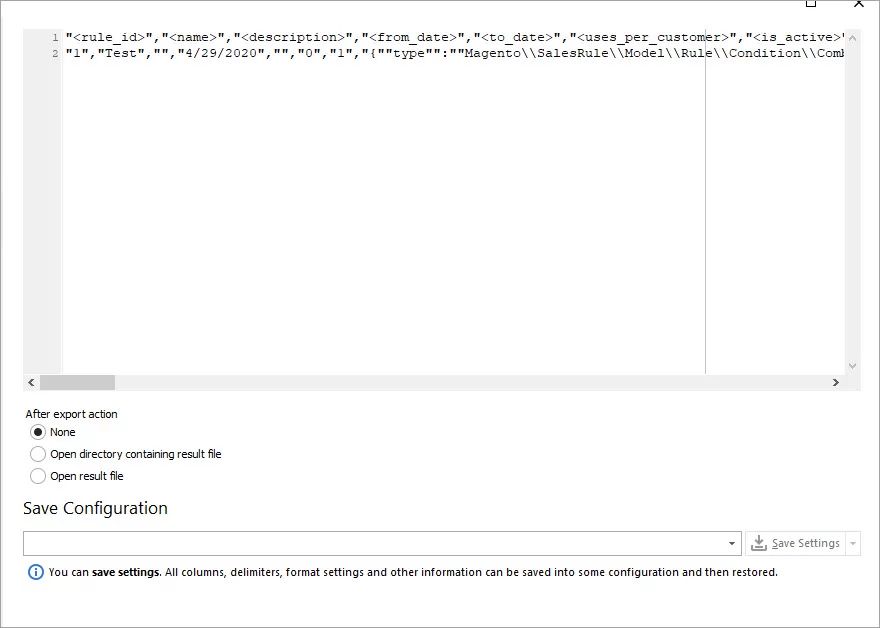Expand the Save Configuration combo box arrow
Viewport: 880px width, 628px height.
point(731,543)
